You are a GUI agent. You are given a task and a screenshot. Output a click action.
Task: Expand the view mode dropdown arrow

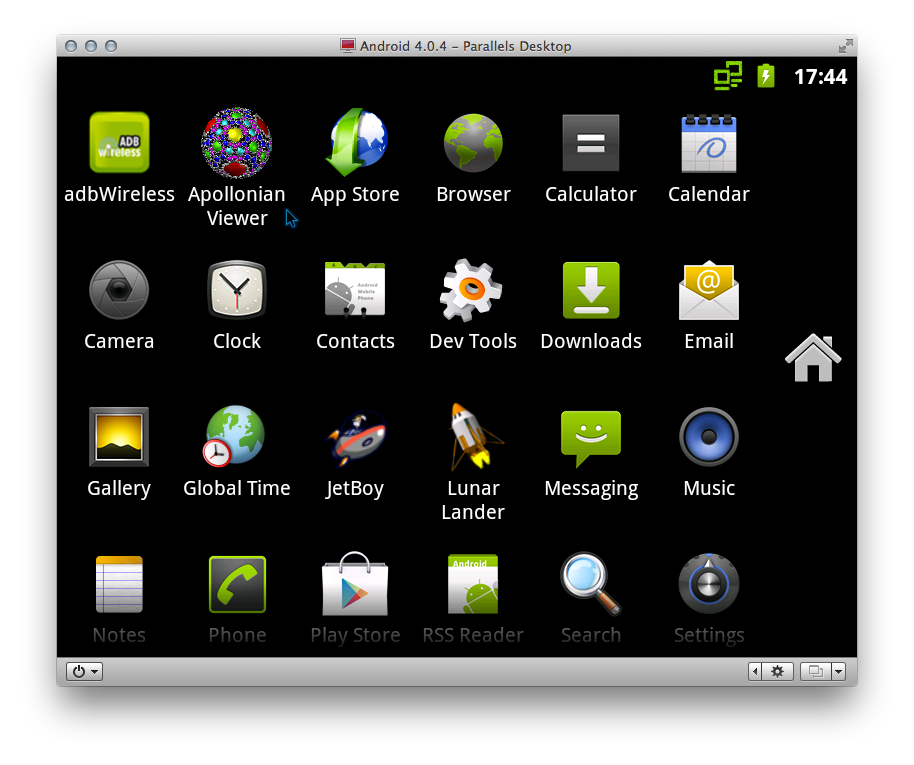[x=838, y=672]
